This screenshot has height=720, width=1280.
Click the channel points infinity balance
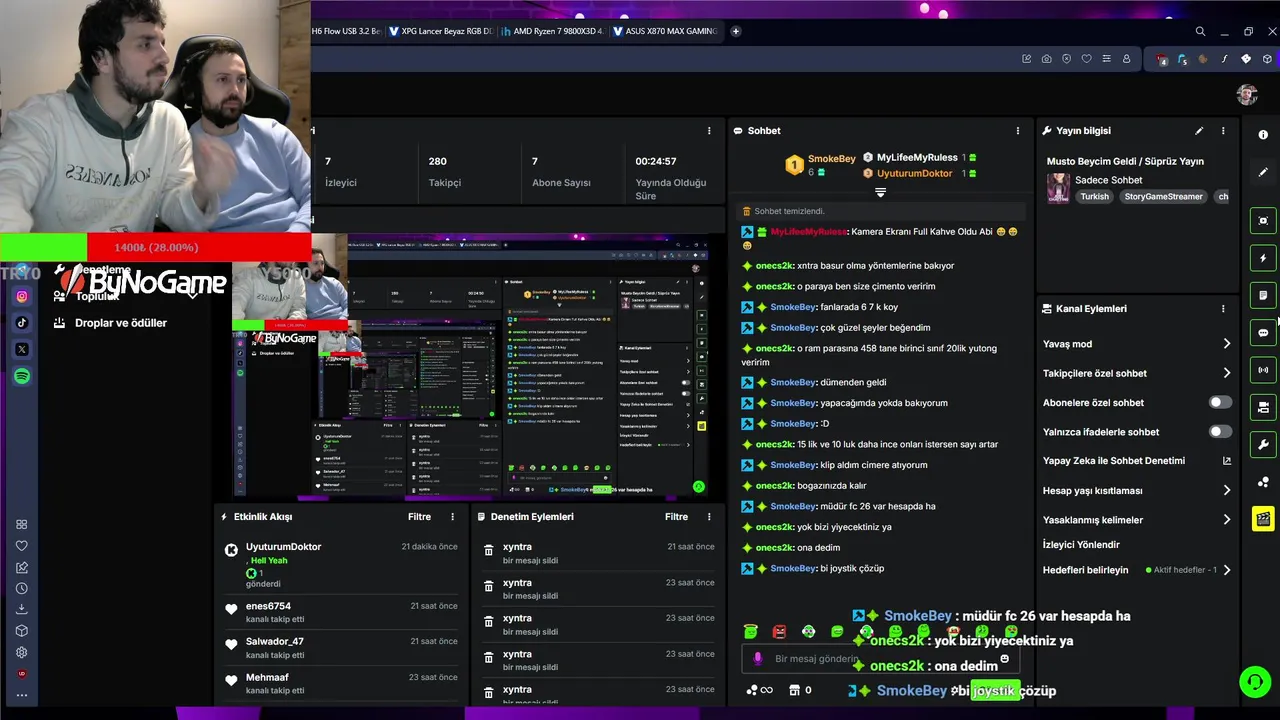point(759,690)
